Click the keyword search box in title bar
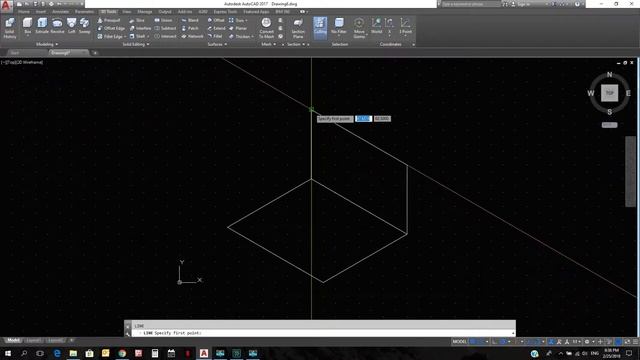 pos(471,4)
